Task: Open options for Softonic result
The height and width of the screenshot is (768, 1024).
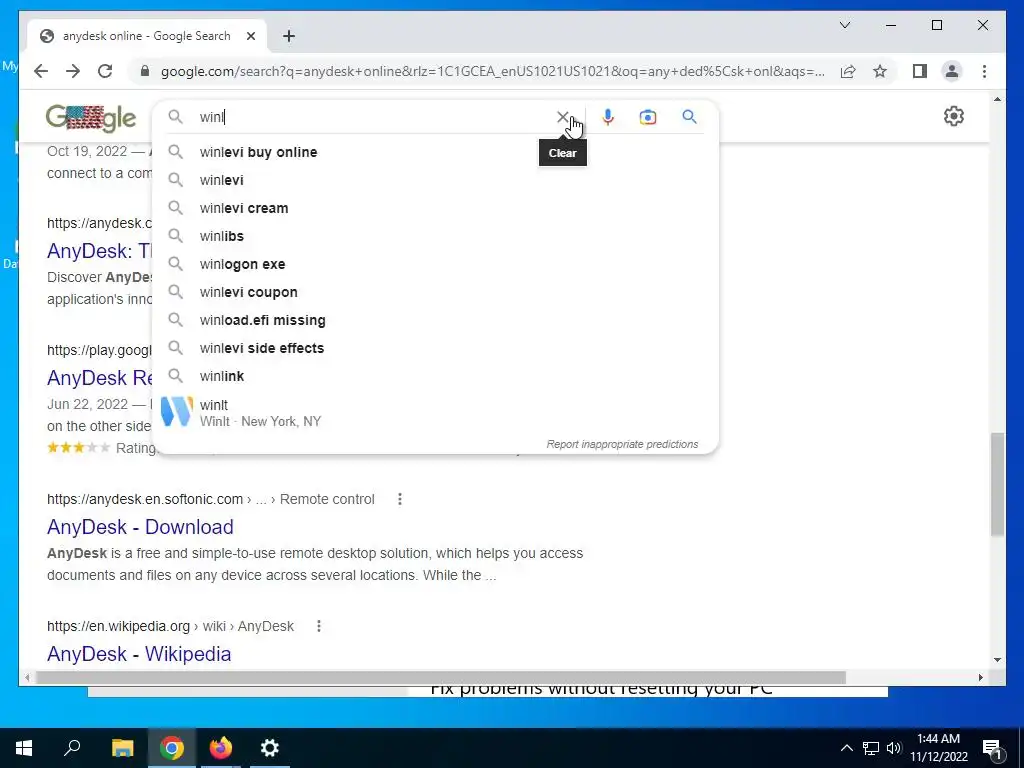Action: [400, 499]
